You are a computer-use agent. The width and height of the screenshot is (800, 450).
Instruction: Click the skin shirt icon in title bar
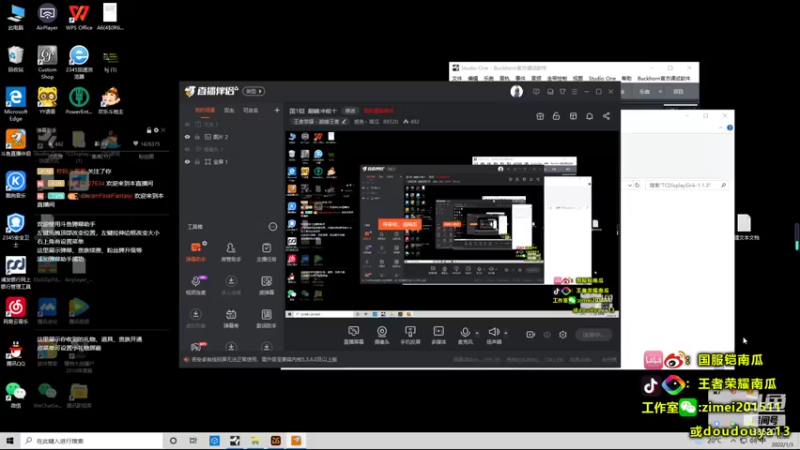(x=562, y=92)
